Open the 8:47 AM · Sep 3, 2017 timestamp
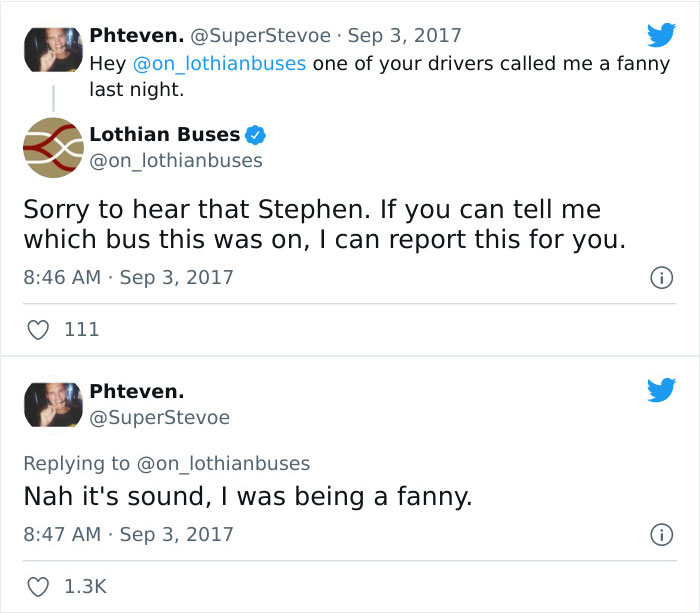Image resolution: width=700 pixels, height=613 pixels. [128, 534]
